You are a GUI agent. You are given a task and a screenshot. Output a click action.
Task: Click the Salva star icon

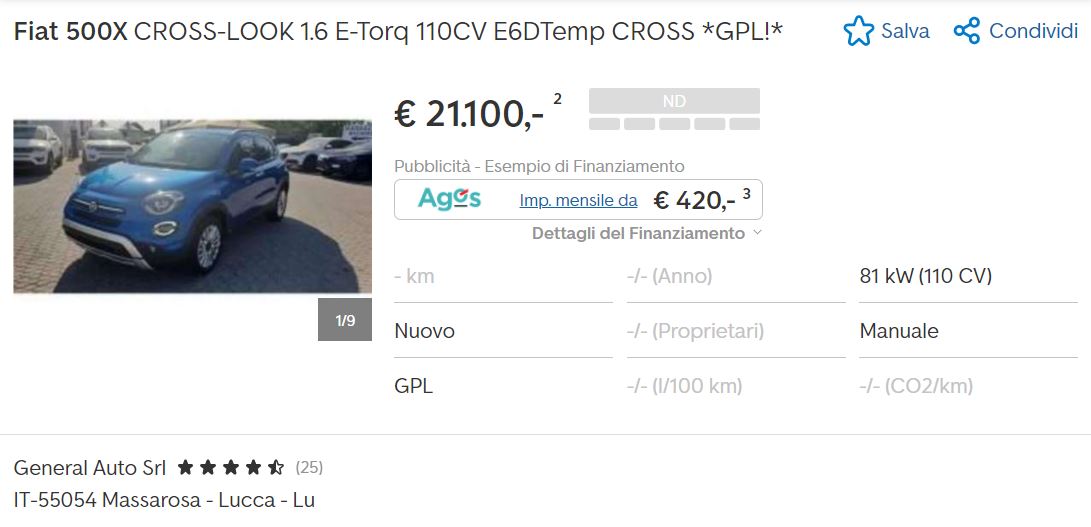point(859,31)
